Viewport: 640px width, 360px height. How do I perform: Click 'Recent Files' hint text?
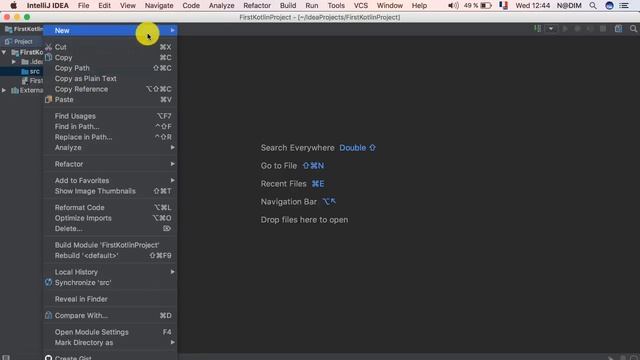point(284,184)
